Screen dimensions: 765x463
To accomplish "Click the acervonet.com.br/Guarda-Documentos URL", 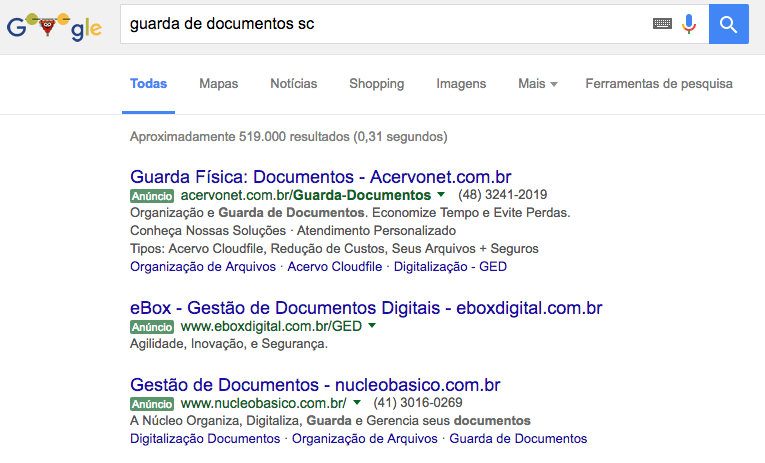I will (x=306, y=195).
